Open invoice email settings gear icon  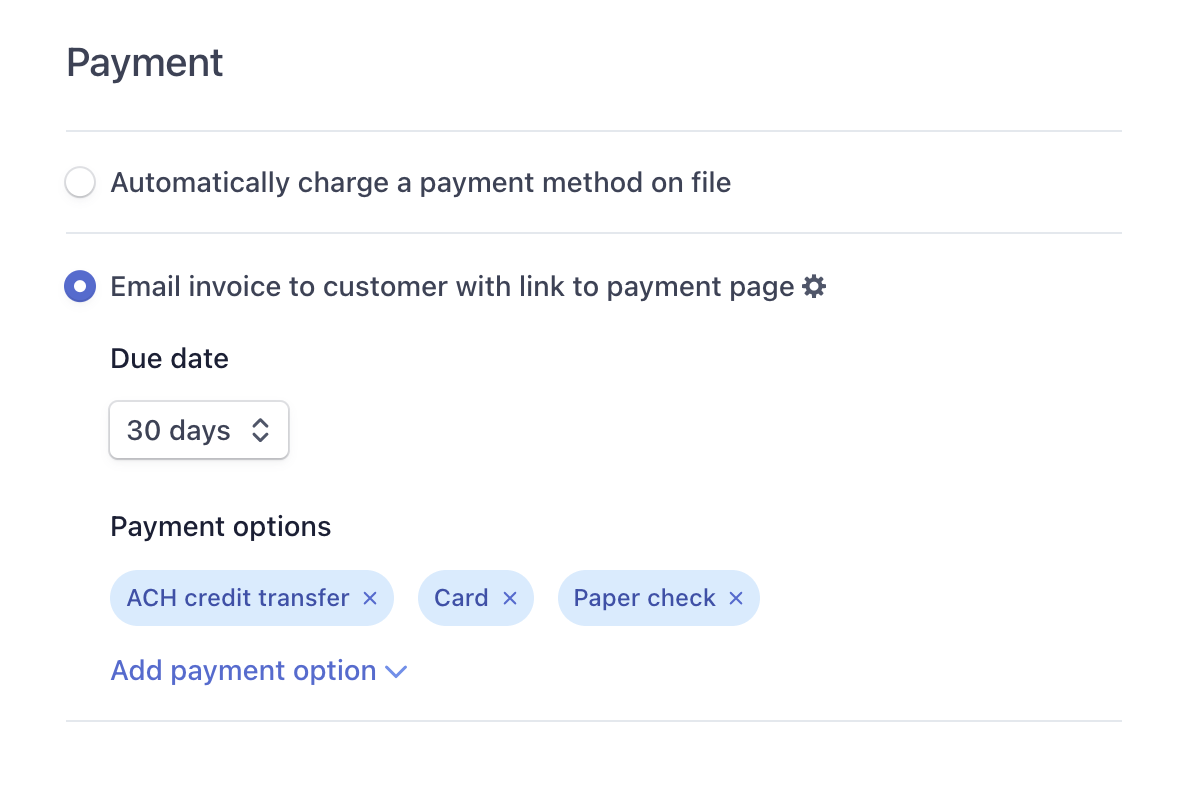[x=815, y=287]
